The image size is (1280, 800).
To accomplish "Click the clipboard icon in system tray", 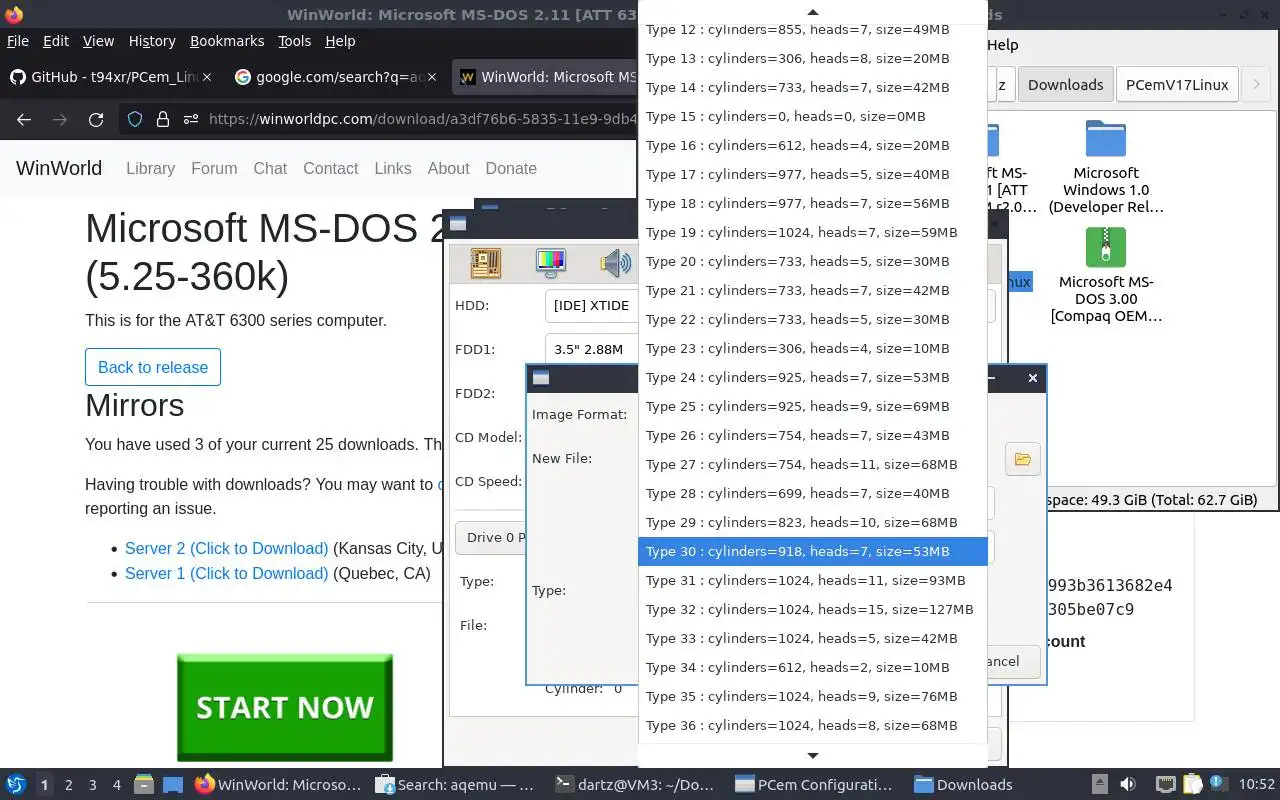I will click(1192, 785).
